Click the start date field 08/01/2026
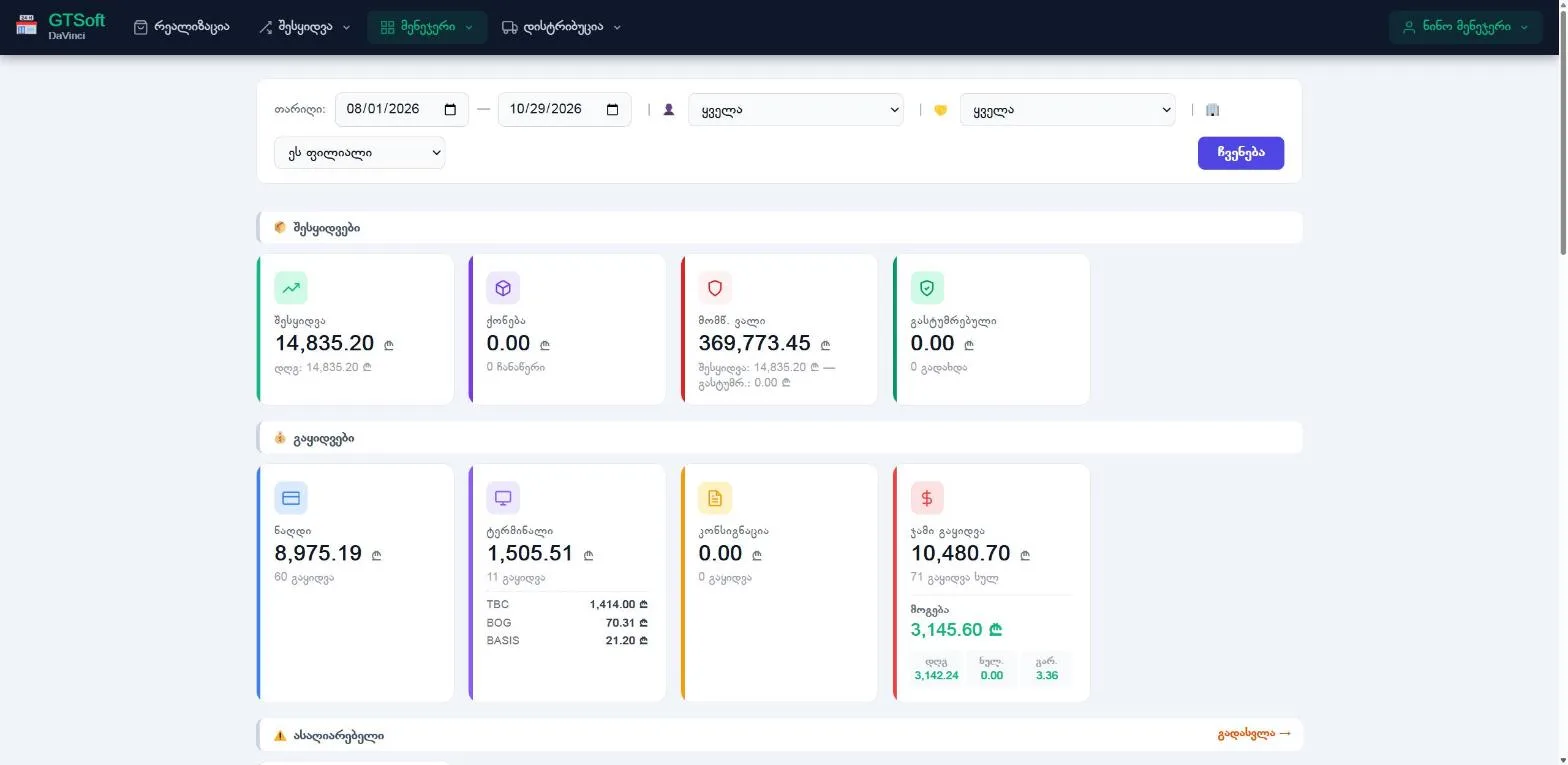Image resolution: width=1568 pixels, height=765 pixels. [401, 109]
